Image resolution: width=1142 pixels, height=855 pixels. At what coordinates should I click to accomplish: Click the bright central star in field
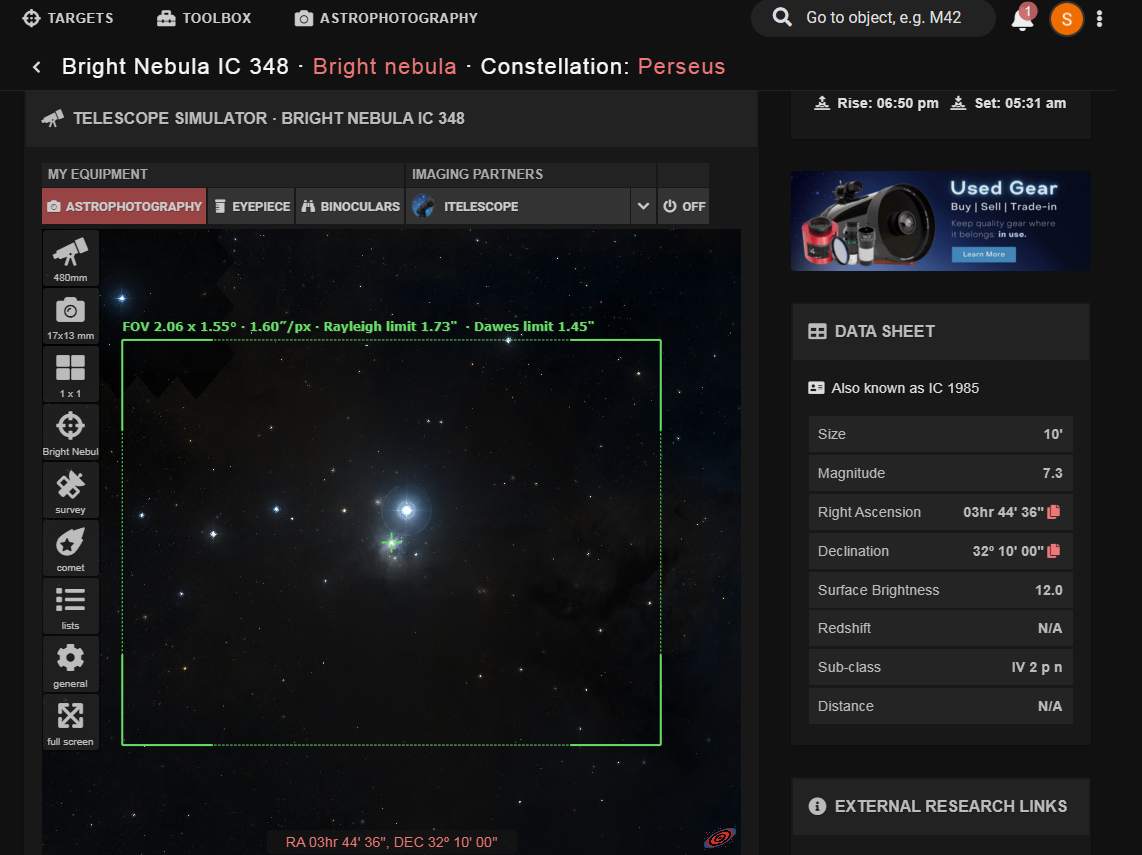coord(406,511)
